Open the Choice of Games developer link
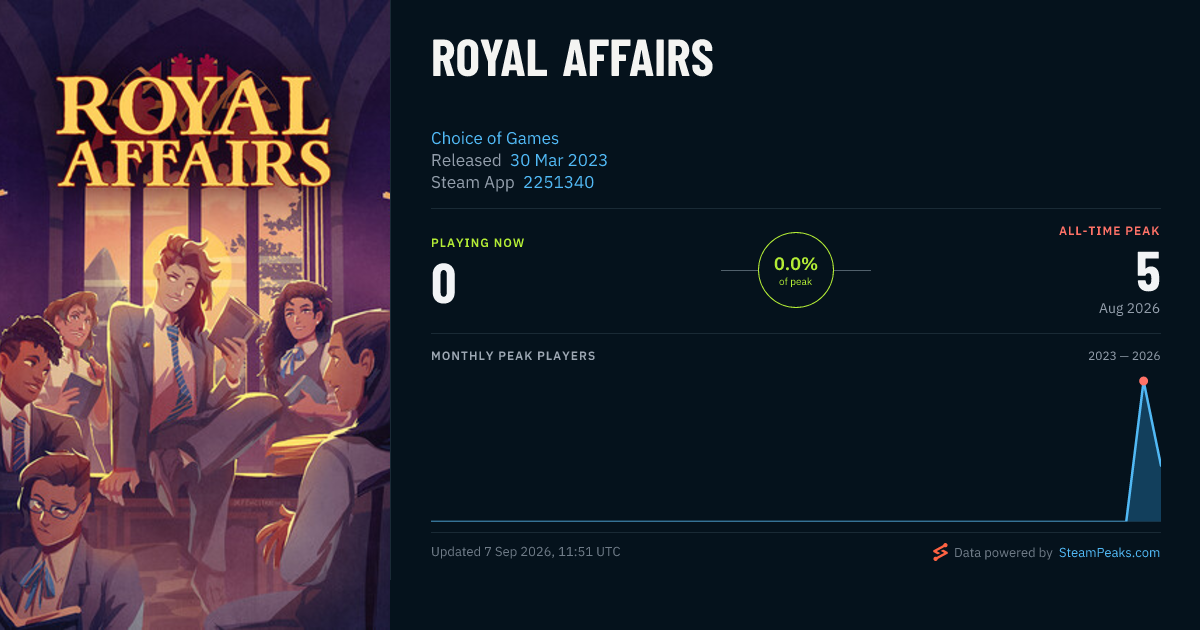The height and width of the screenshot is (630, 1200). 495,138
